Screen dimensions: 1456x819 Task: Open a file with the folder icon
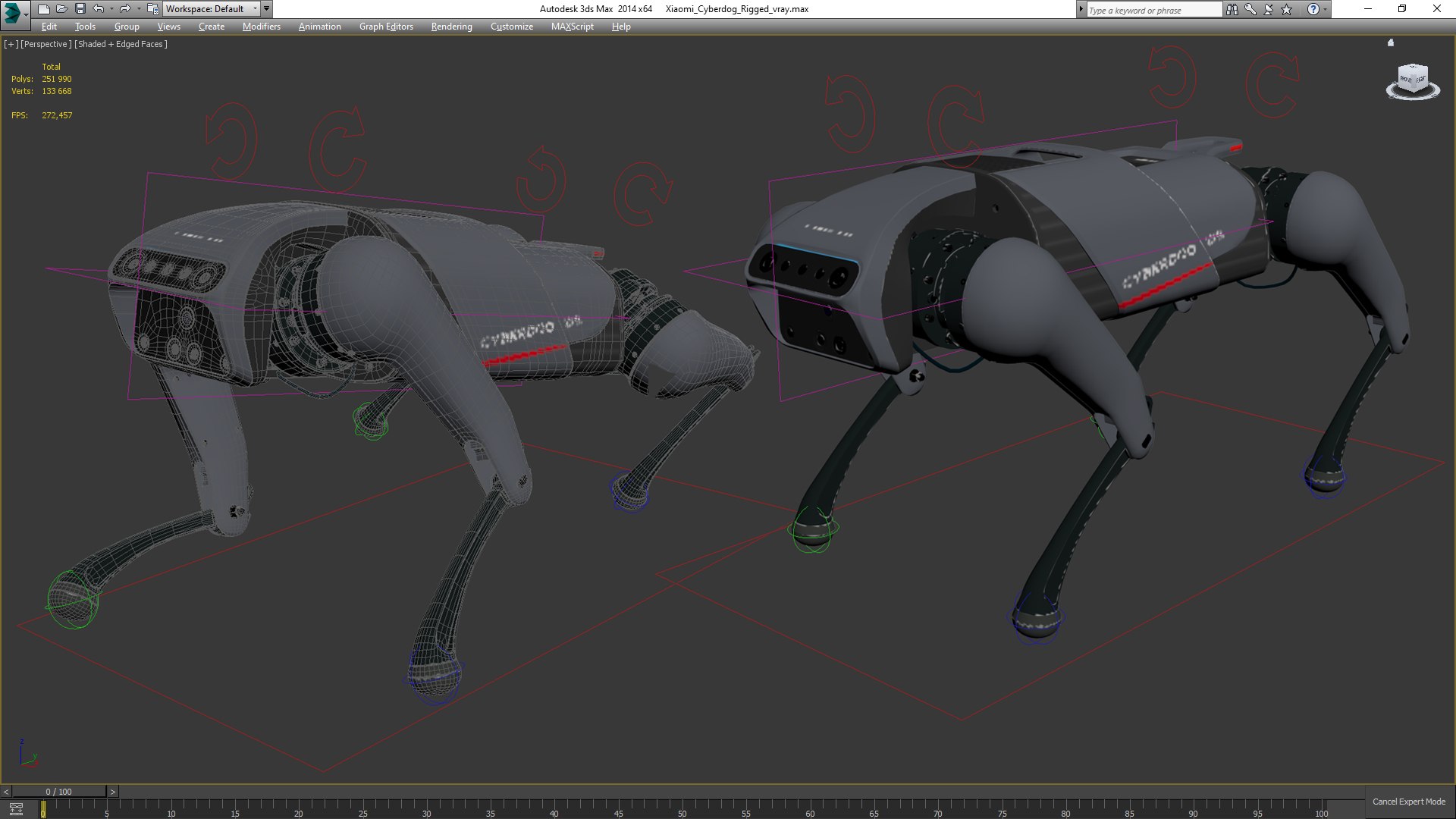pyautogui.click(x=62, y=9)
